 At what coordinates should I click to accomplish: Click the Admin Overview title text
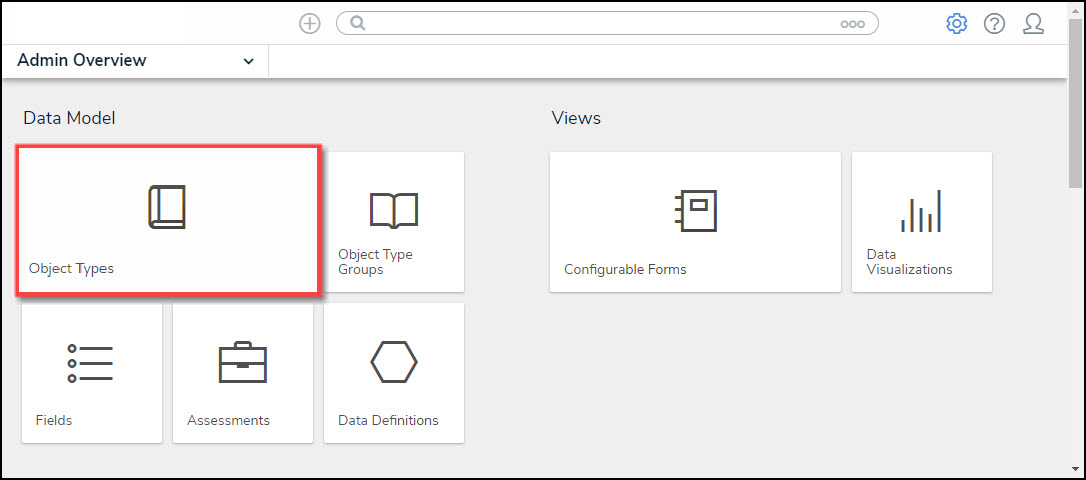pos(82,60)
